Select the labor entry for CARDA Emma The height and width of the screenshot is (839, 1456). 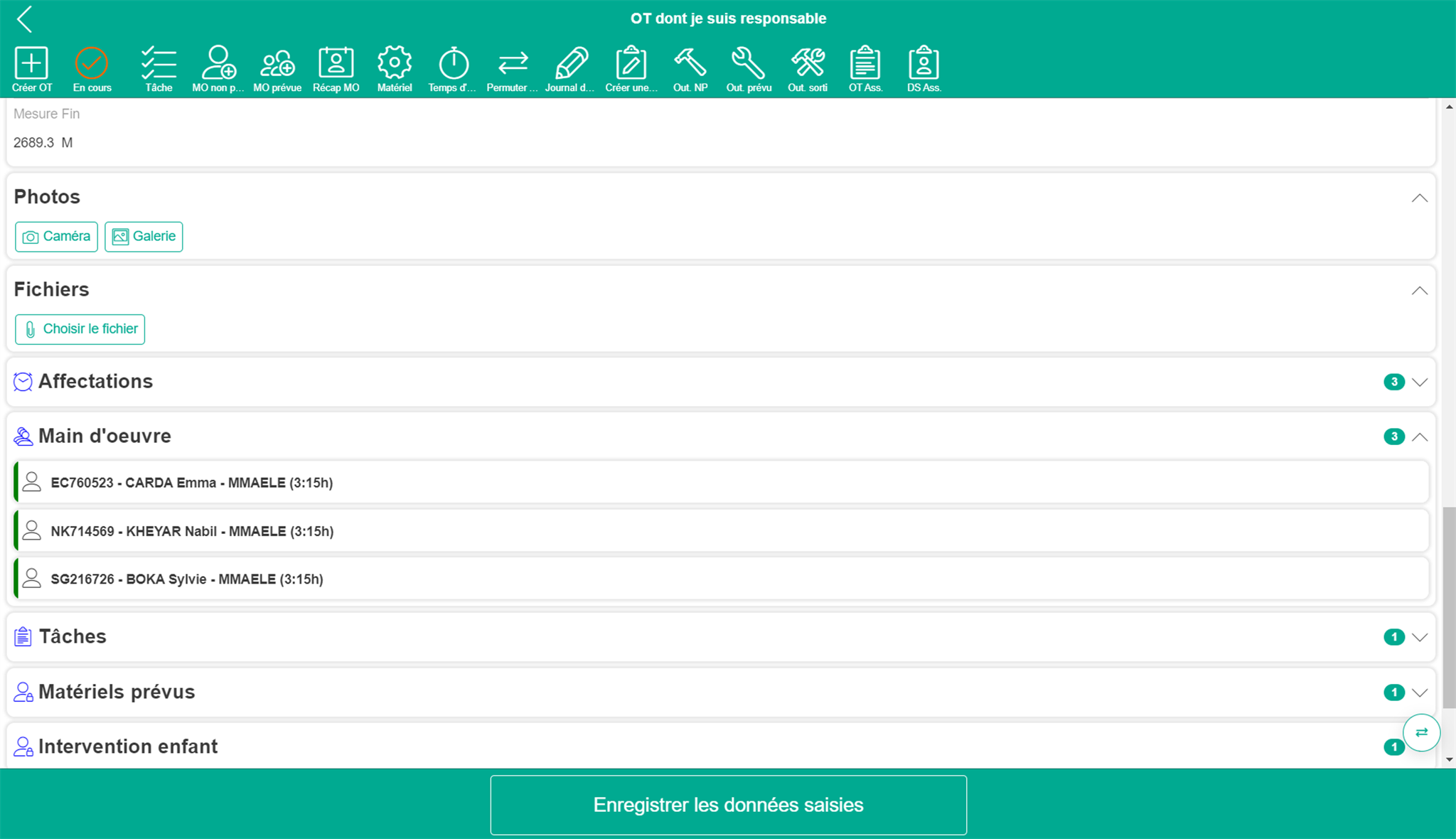(192, 483)
